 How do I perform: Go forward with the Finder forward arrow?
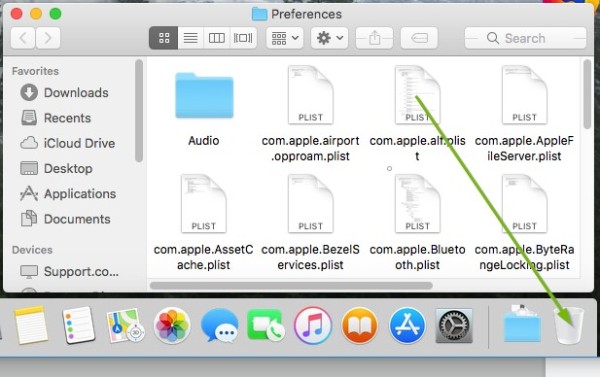(48, 38)
